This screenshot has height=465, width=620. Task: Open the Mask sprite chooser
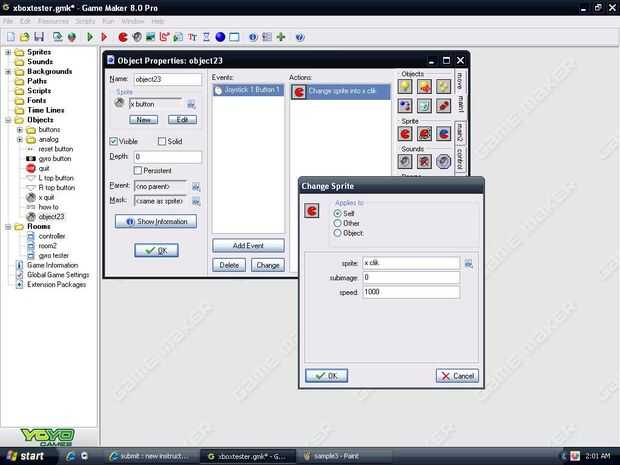coord(196,201)
